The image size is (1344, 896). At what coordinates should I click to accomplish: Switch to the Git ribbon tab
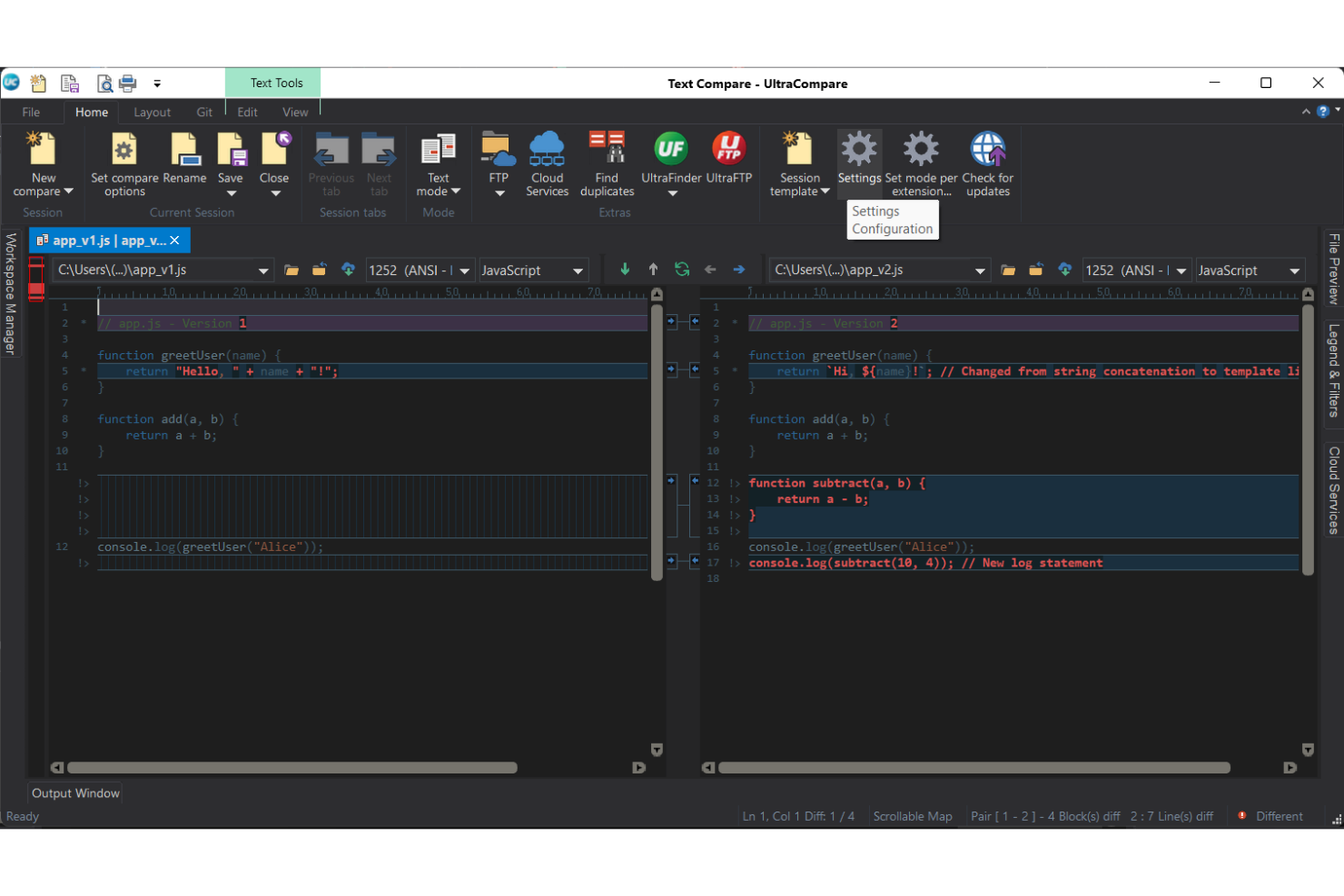(x=204, y=113)
